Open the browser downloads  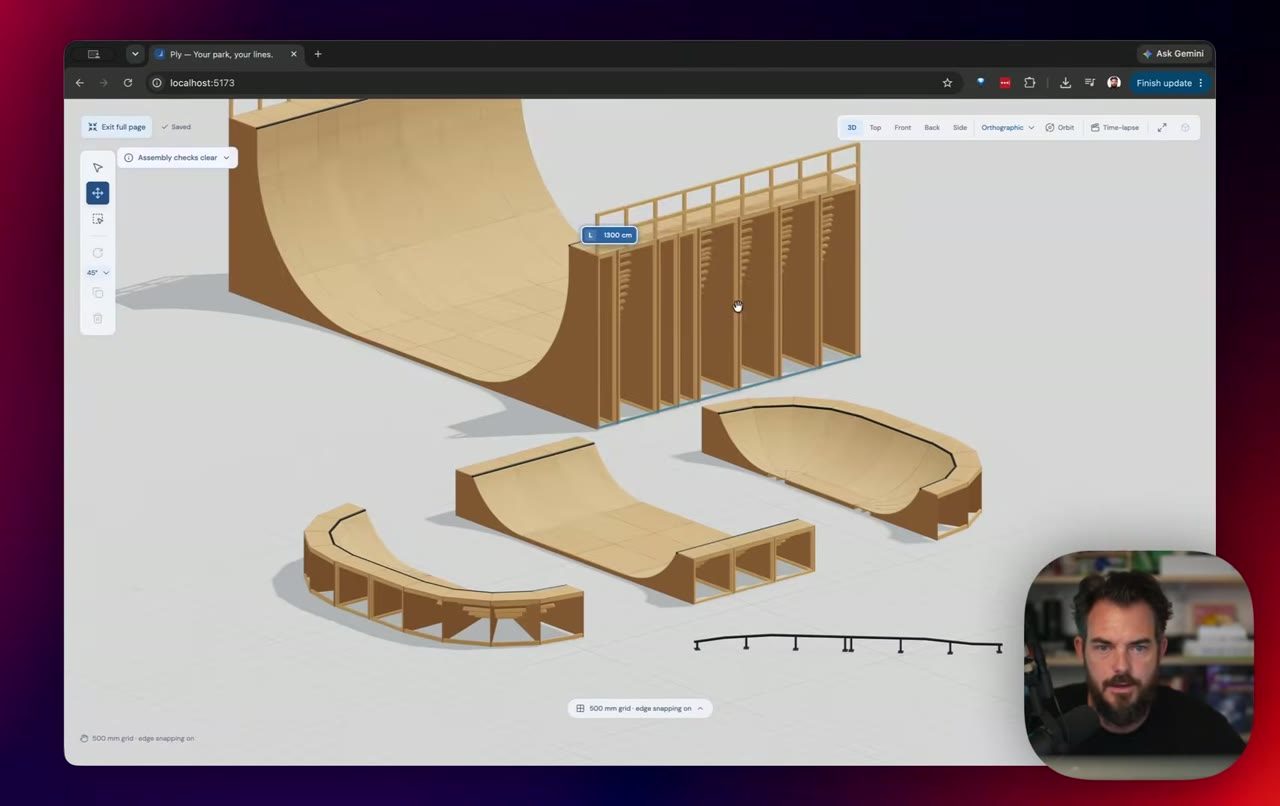point(1065,83)
